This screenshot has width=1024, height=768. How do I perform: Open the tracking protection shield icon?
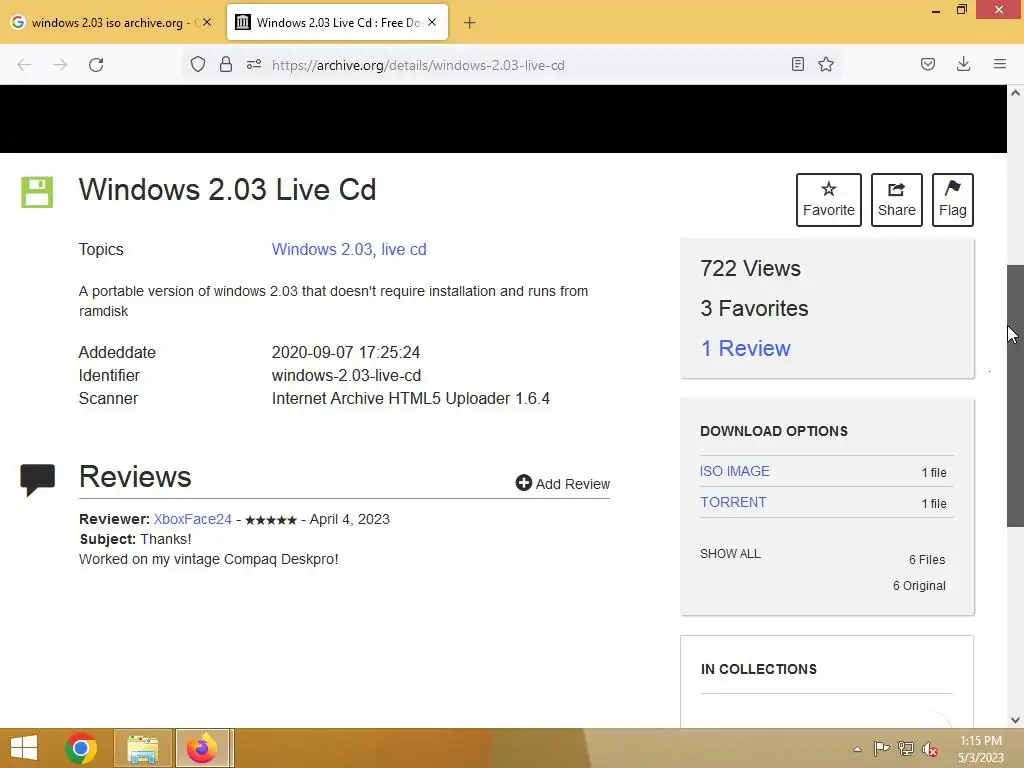(198, 64)
